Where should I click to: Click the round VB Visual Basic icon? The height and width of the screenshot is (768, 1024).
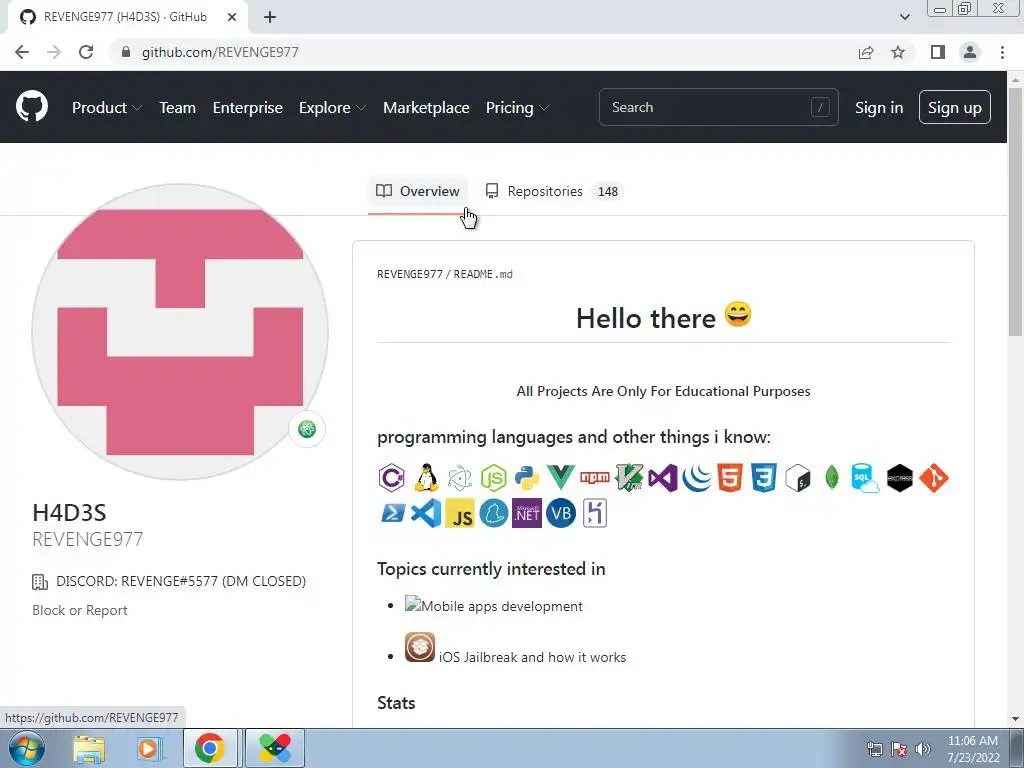(x=561, y=513)
